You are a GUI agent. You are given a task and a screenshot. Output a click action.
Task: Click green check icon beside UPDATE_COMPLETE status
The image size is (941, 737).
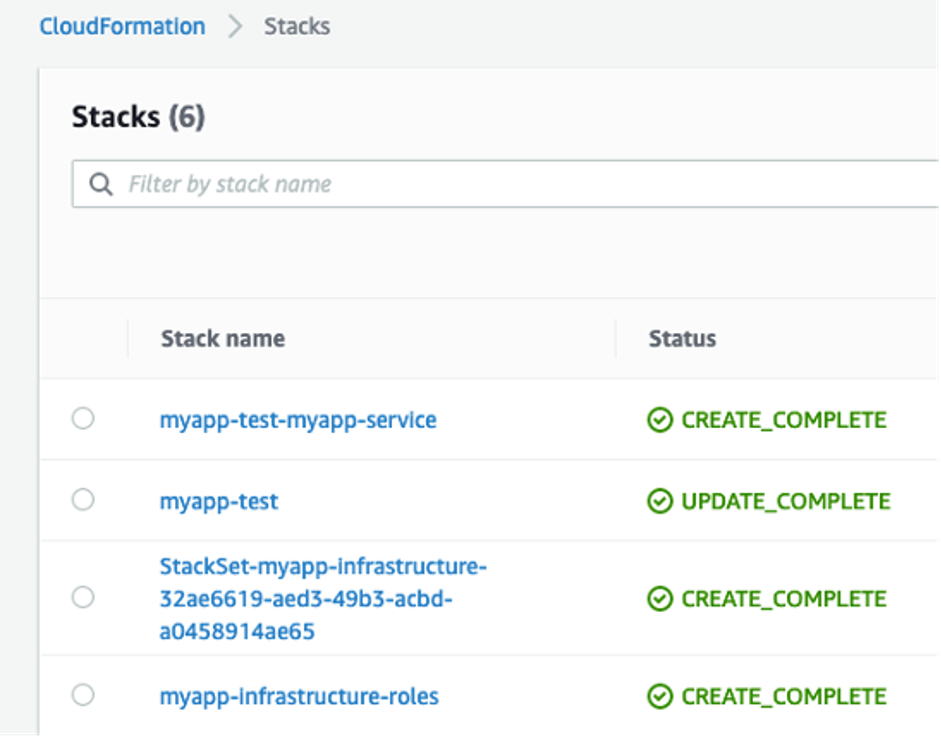pyautogui.click(x=660, y=501)
